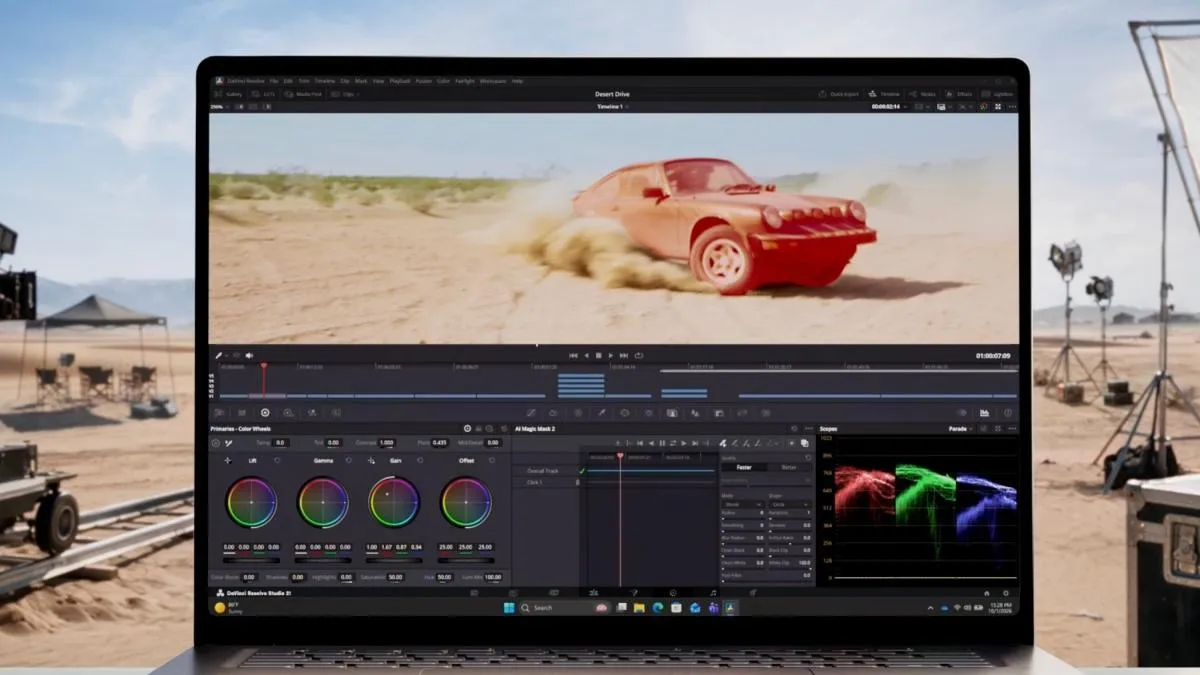Expand the Timeline 1 name dropdown
Screen dimensions: 1200x675
coord(612,106)
